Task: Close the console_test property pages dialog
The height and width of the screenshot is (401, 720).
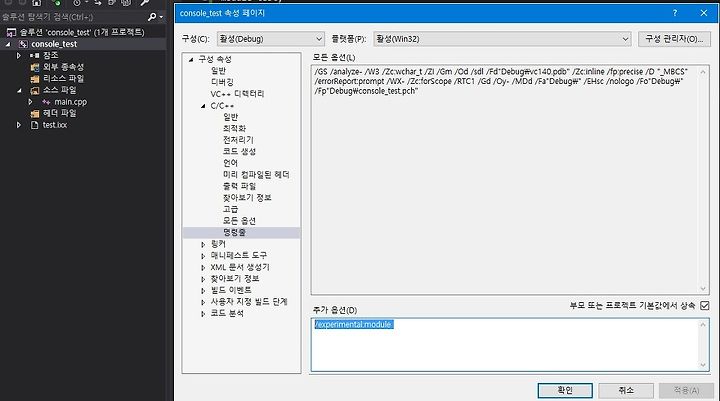Action: (704, 13)
